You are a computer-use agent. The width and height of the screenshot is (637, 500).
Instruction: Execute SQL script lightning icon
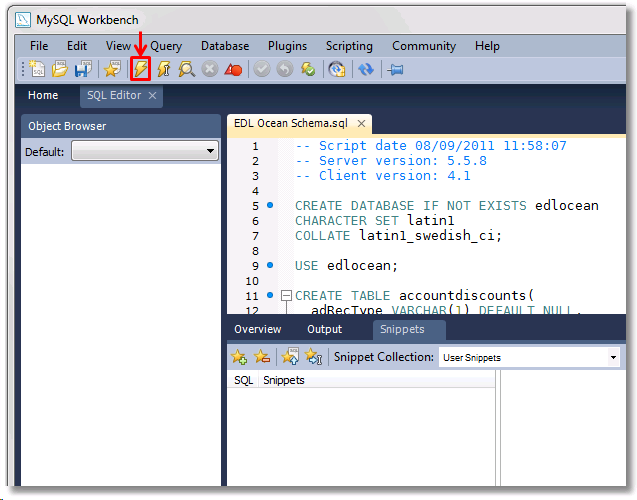pos(141,69)
